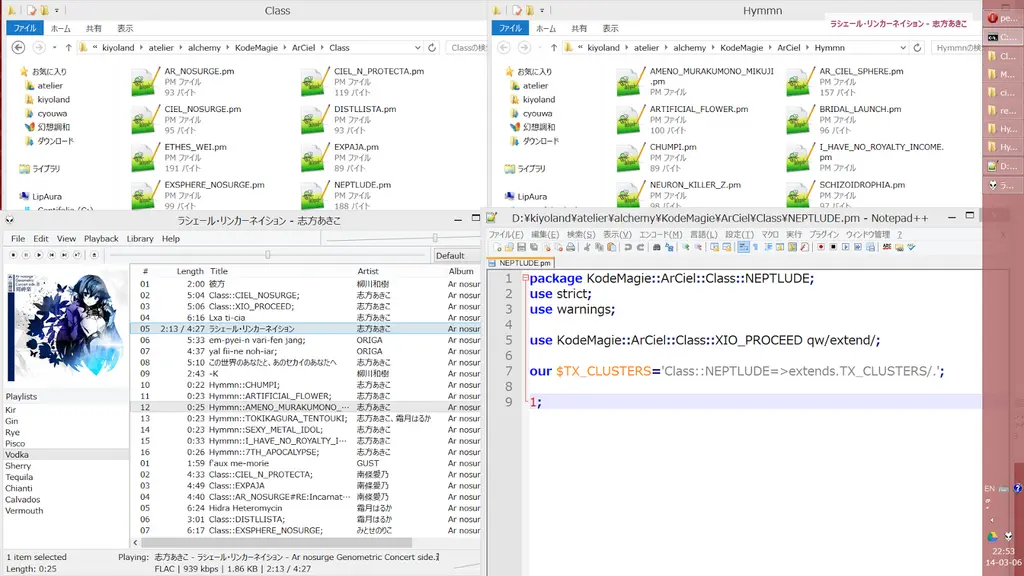Expand the Hymmn window address bar dropdown
Image resolution: width=1024 pixels, height=576 pixels.
(903, 48)
